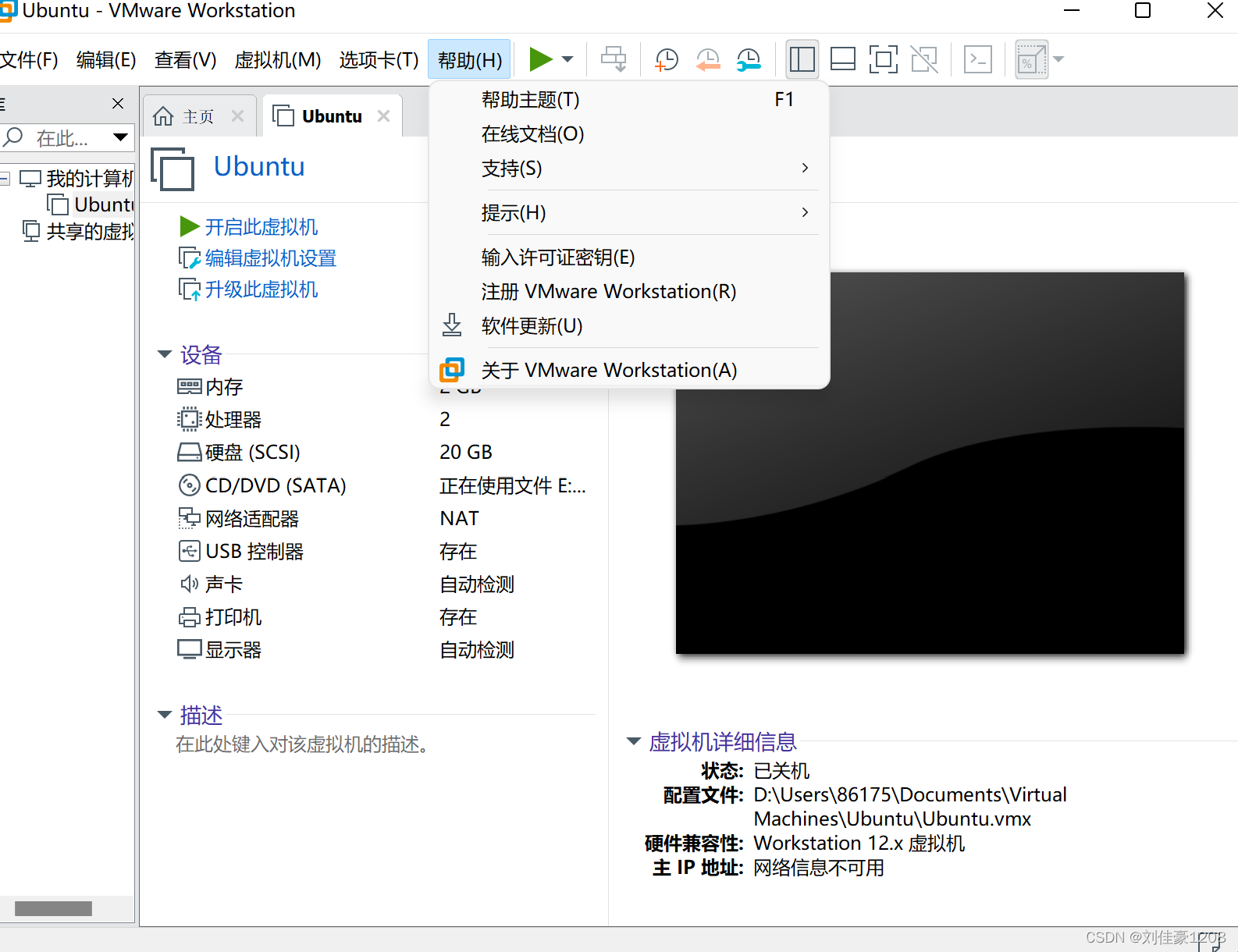
Task: Enter full screen mode icon
Action: point(883,59)
